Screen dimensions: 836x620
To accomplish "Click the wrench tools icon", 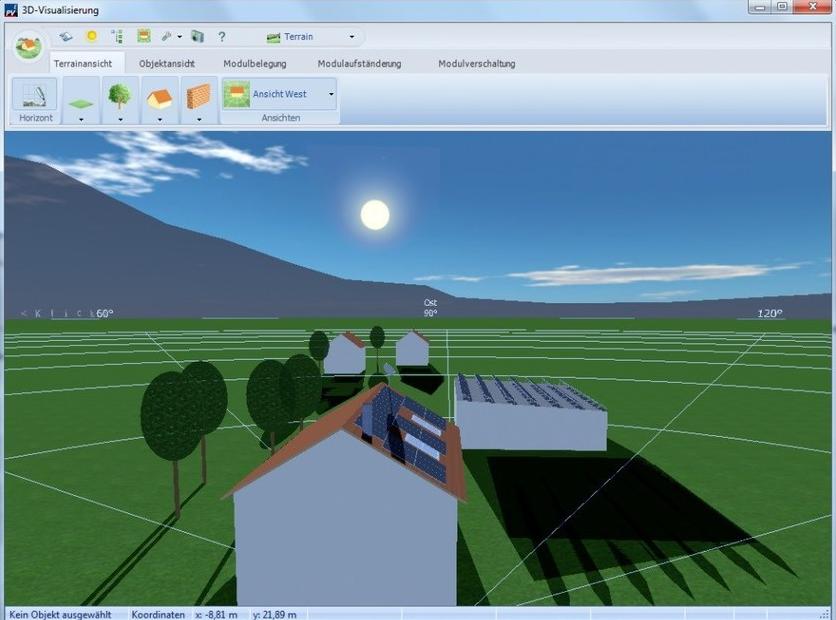I will pyautogui.click(x=166, y=37).
